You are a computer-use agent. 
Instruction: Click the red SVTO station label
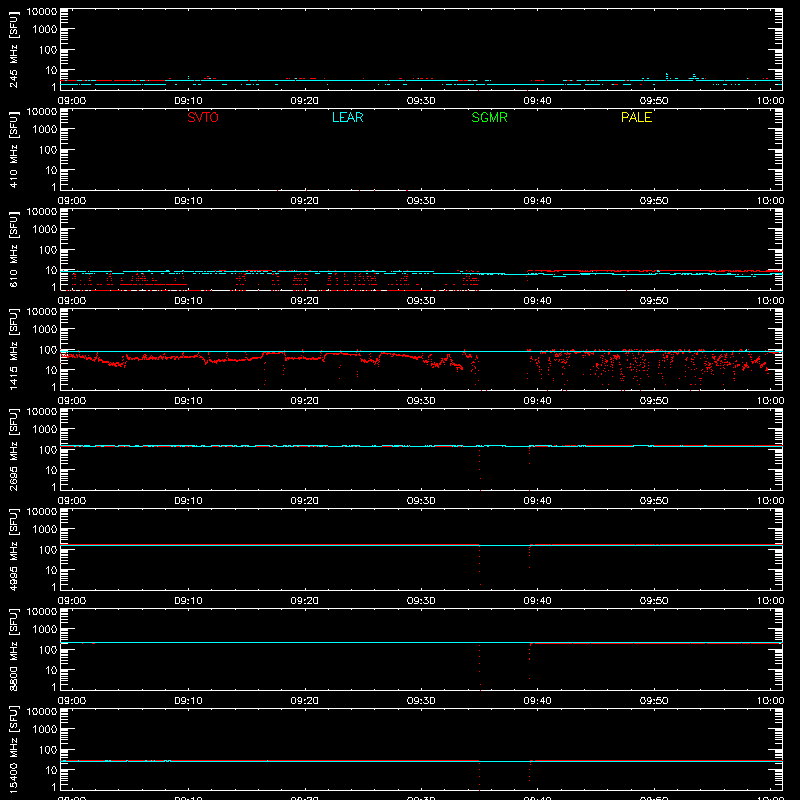point(203,117)
